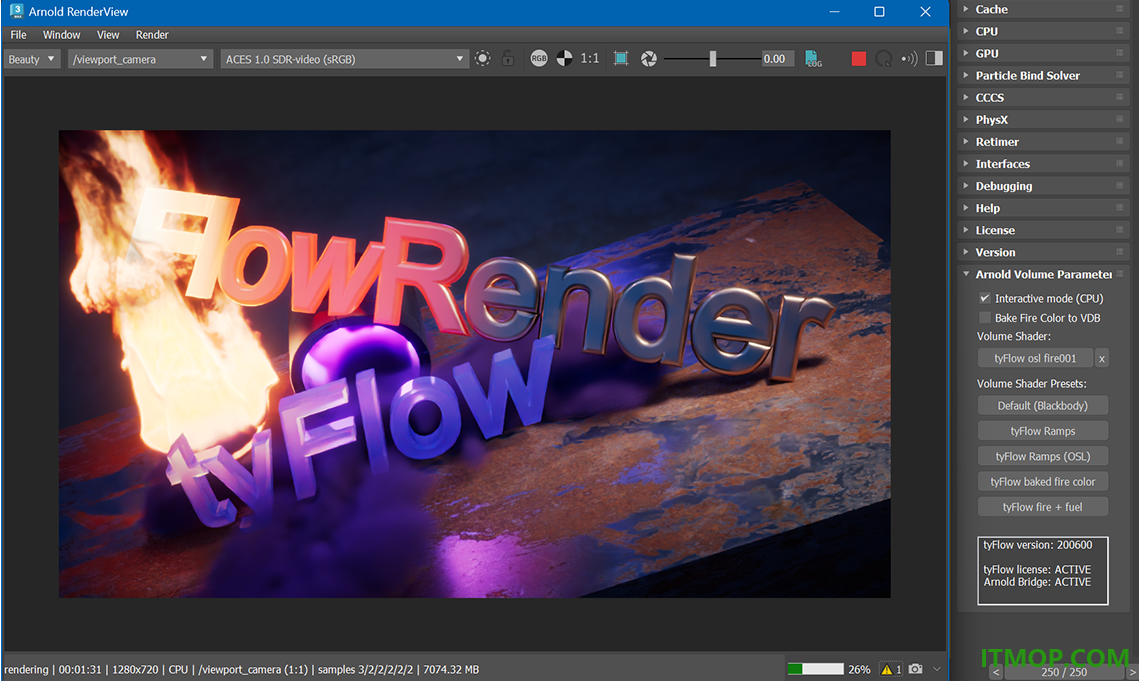Toggle the crop region tool icon
Image resolution: width=1139 pixels, height=681 pixels.
pos(621,59)
